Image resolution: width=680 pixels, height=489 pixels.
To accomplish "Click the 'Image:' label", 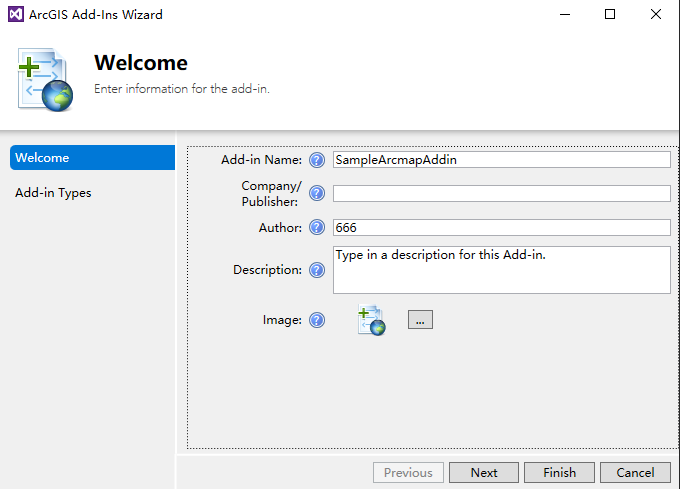I will coord(282,320).
